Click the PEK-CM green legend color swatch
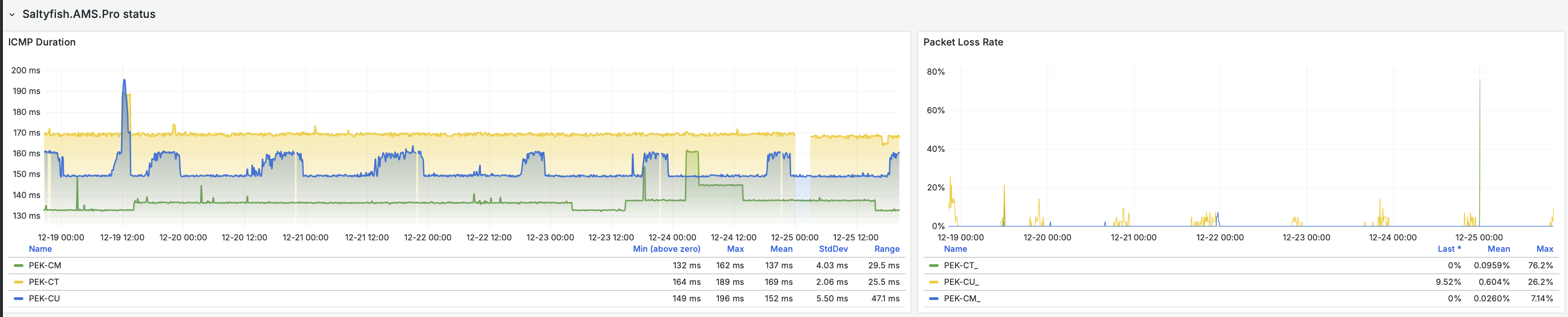Image resolution: width=1568 pixels, height=317 pixels. coord(18,266)
